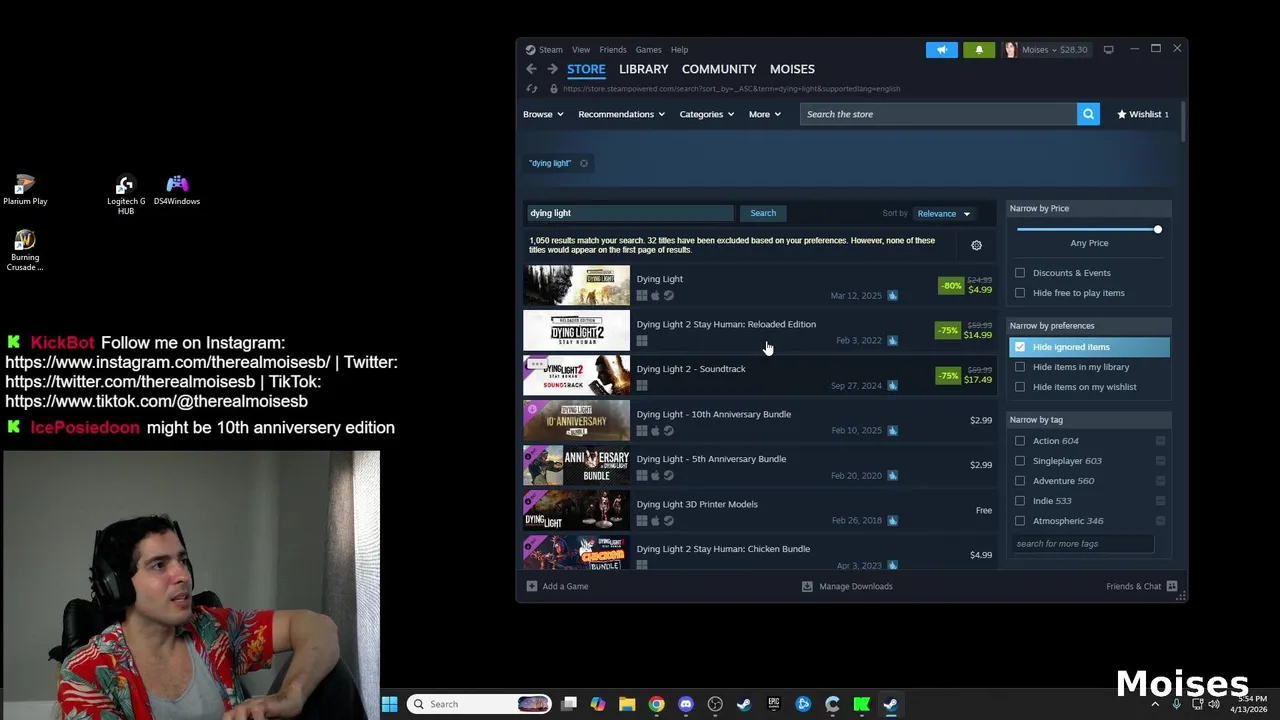The width and height of the screenshot is (1280, 720).
Task: Open the Kick app from the taskbar
Action: coord(862,704)
